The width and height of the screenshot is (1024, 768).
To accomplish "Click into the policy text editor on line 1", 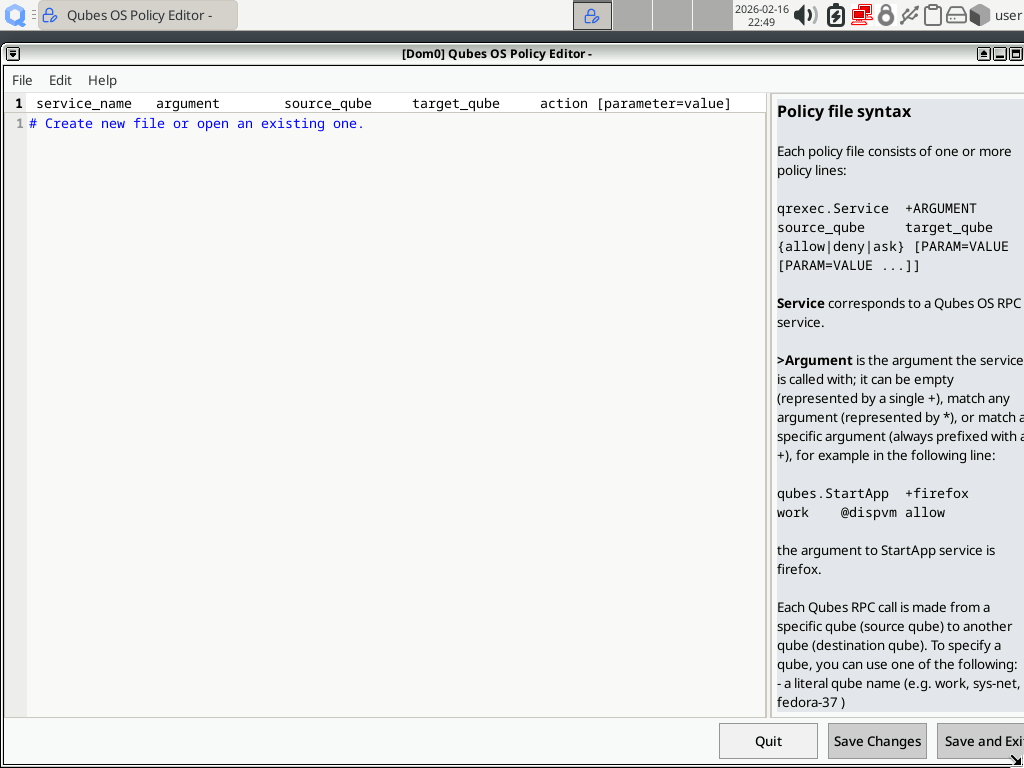I will pyautogui.click(x=396, y=123).
